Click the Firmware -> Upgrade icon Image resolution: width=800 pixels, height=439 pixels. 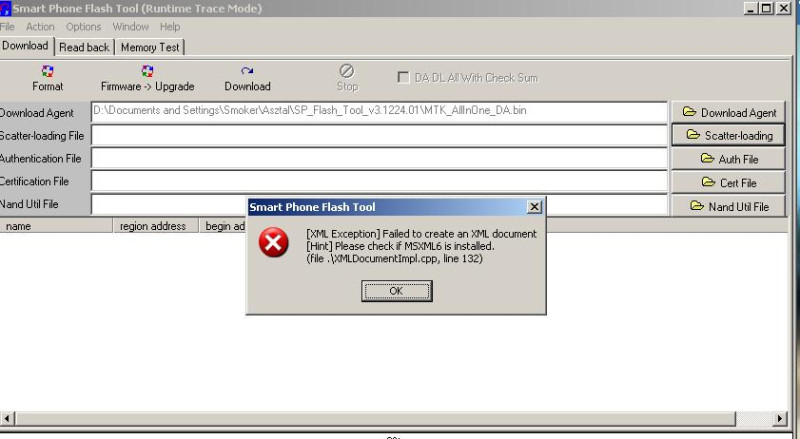coord(147,71)
